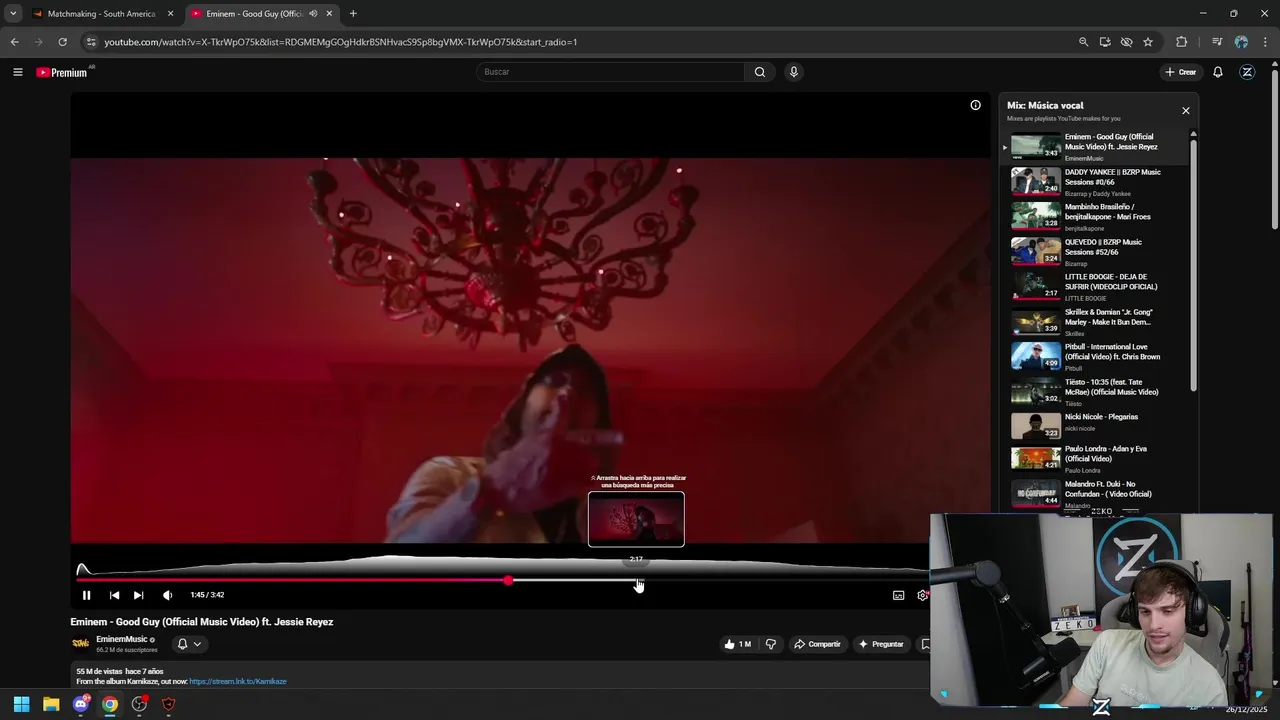This screenshot has height=720, width=1280.
Task: Start voice search with microphone icon
Action: click(793, 72)
